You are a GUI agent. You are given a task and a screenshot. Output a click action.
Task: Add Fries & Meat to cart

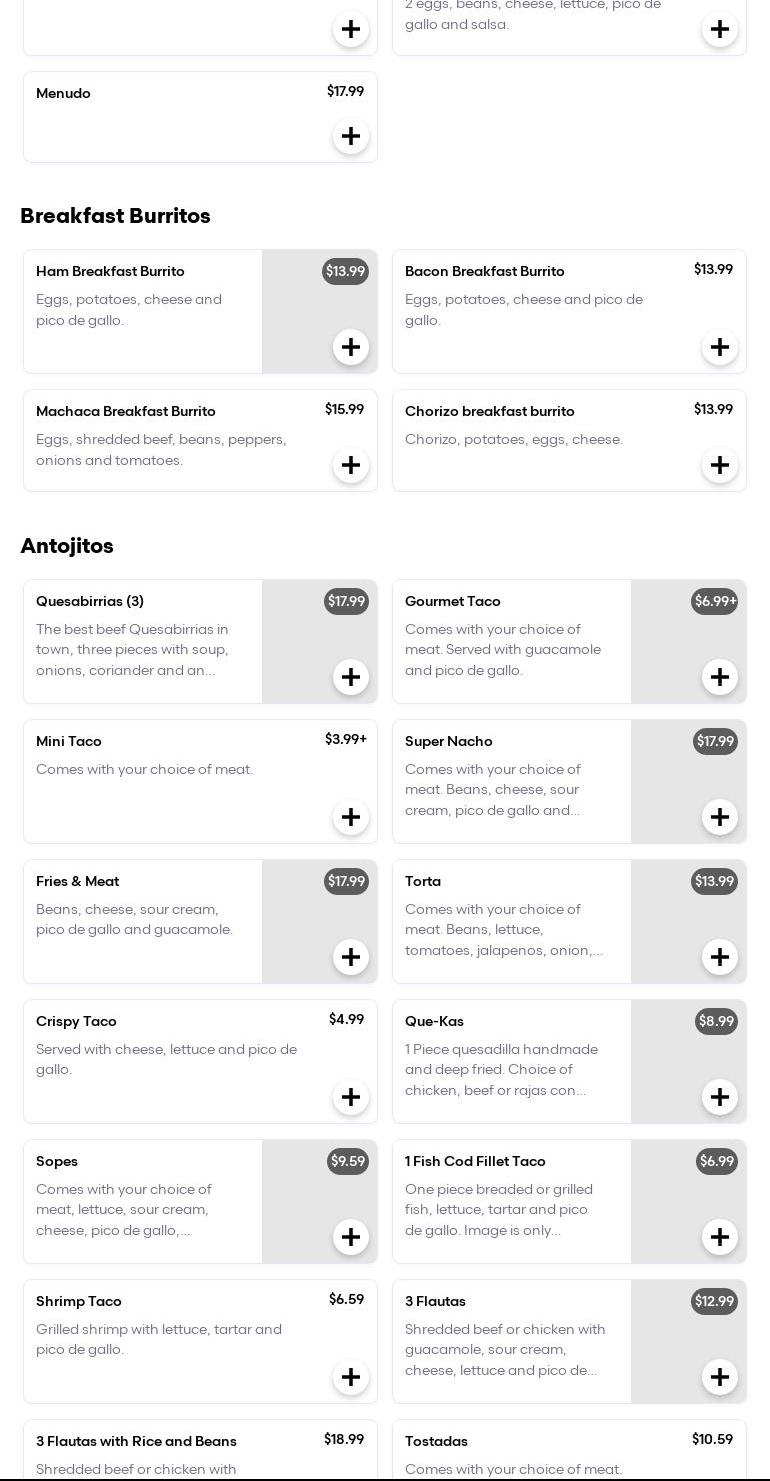click(x=351, y=957)
